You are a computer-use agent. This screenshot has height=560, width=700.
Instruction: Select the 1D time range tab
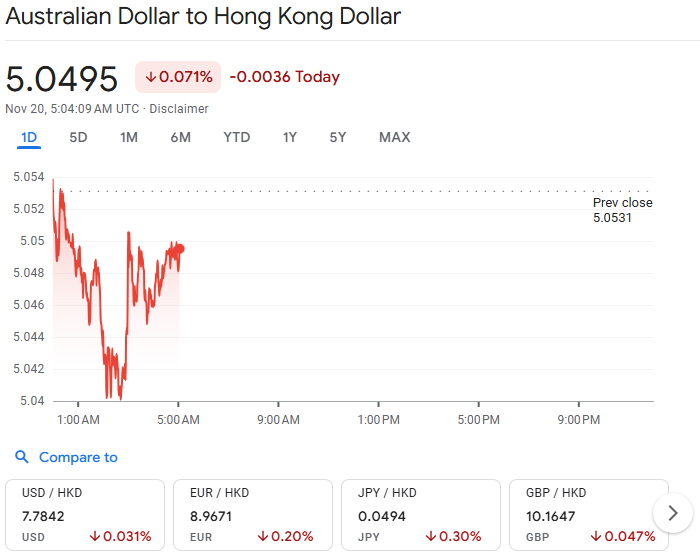coord(29,137)
